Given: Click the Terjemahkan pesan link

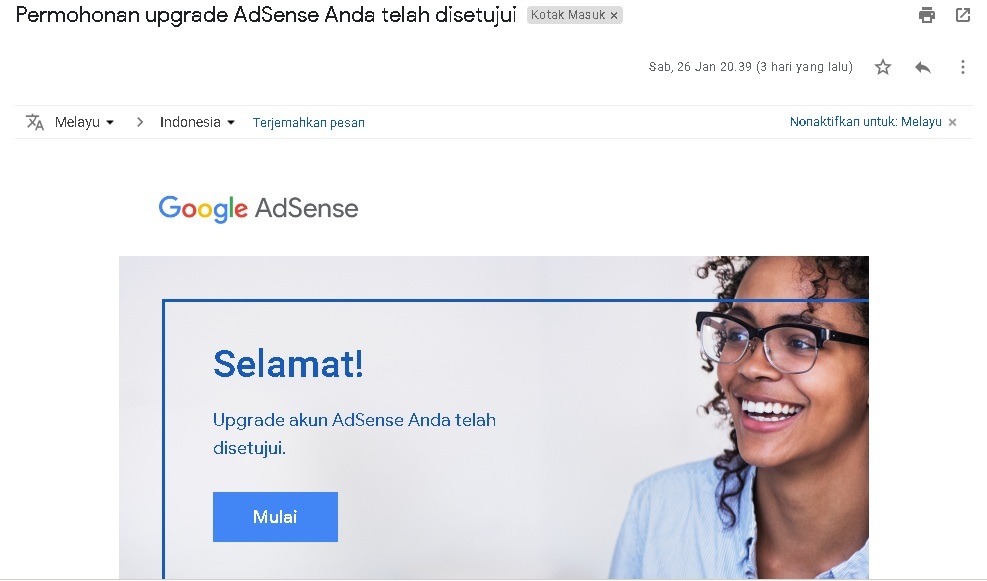Looking at the screenshot, I should point(308,123).
